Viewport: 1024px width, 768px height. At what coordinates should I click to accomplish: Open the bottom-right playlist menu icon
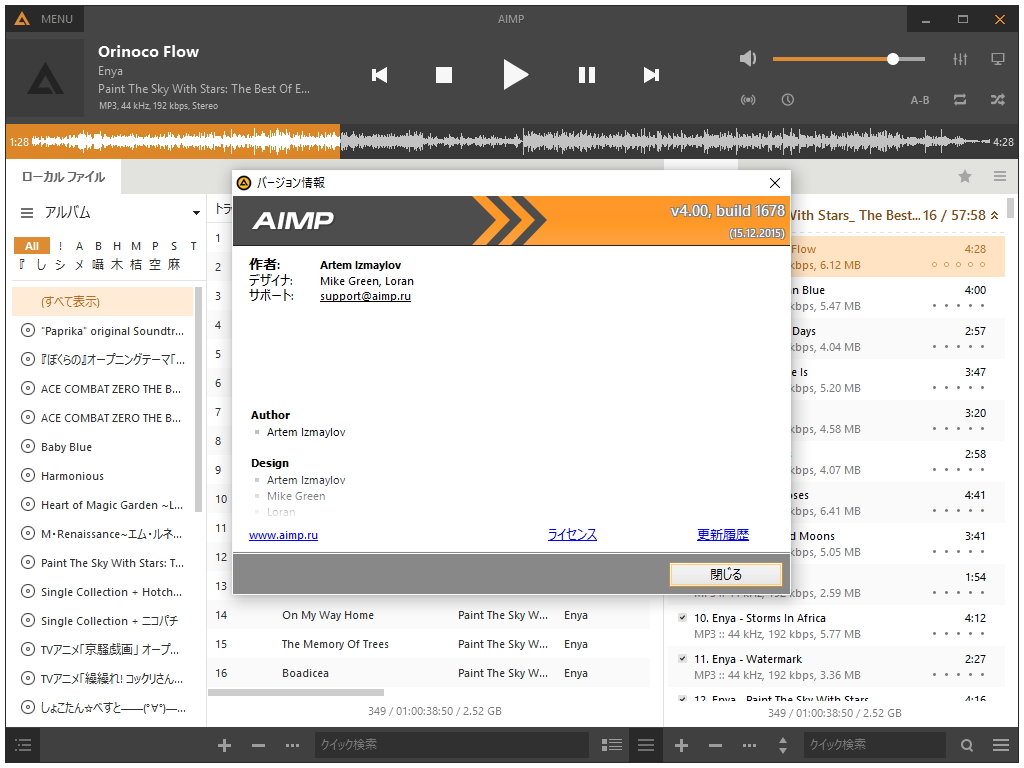tap(1001, 744)
